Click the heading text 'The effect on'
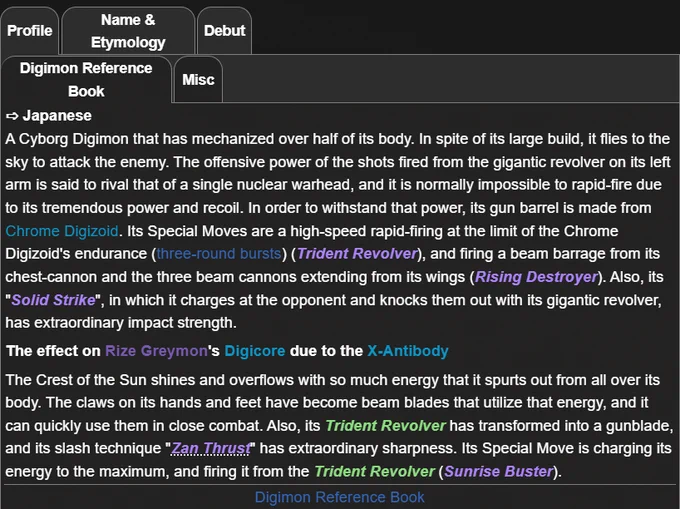 pos(53,351)
